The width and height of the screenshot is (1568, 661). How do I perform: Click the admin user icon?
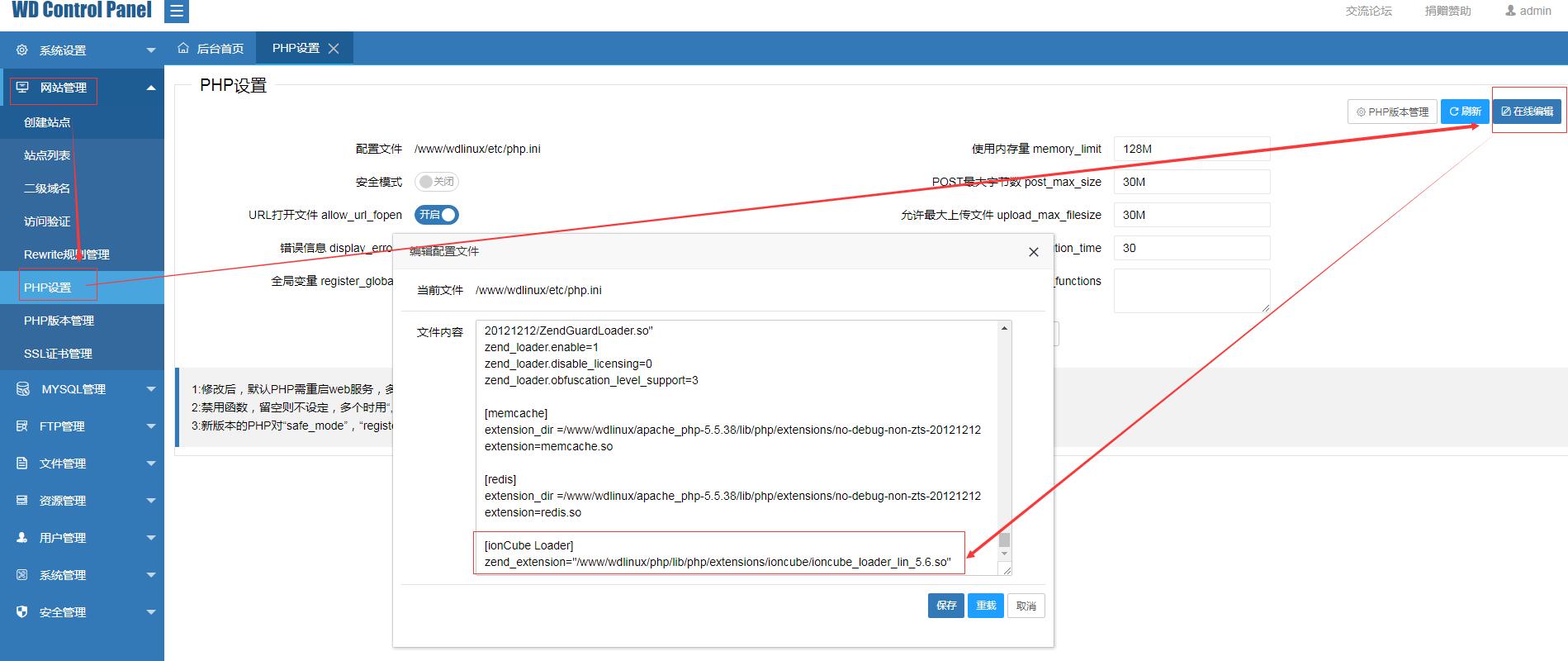[x=1510, y=11]
